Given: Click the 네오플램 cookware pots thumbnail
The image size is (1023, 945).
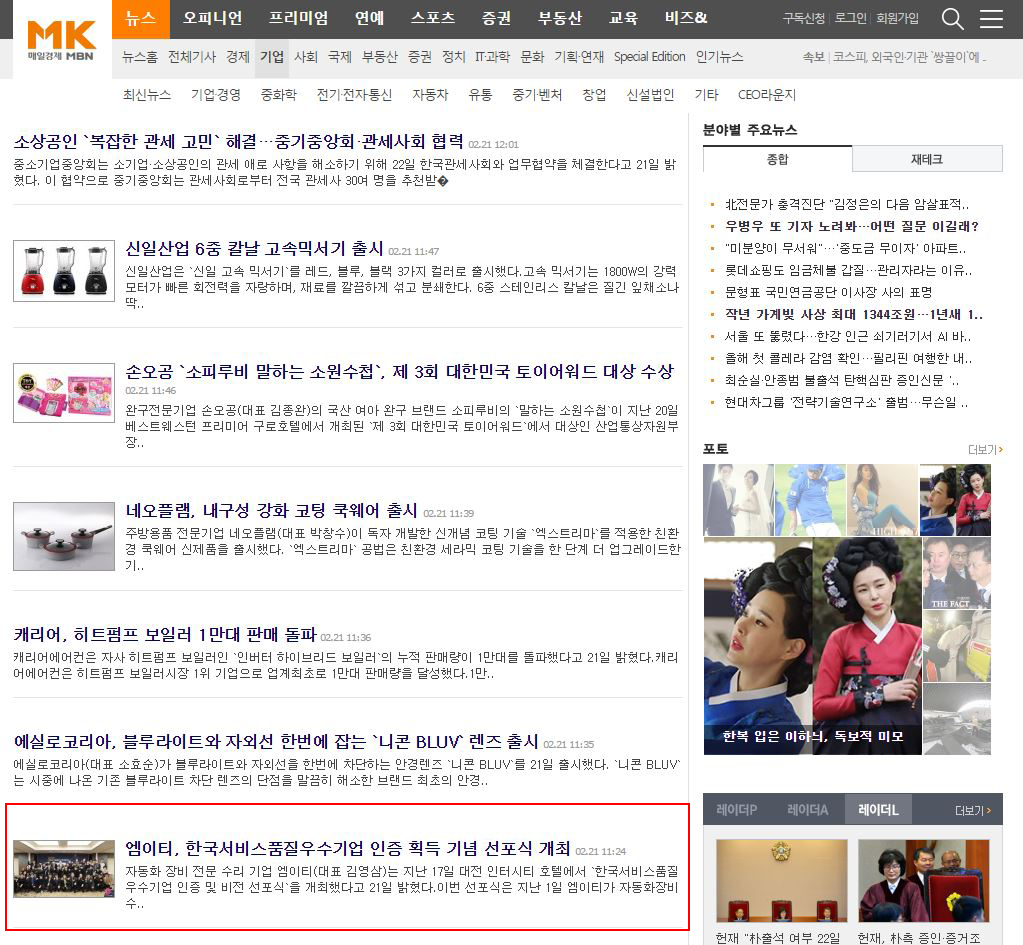Looking at the screenshot, I should (x=64, y=536).
